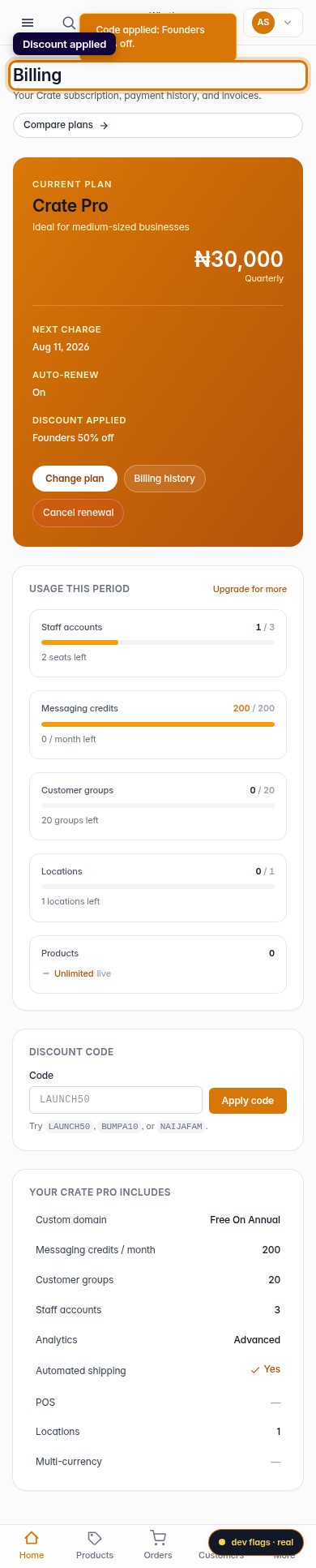The height and width of the screenshot is (1568, 316).
Task: Click the Founders 50% off discount text
Action: pyautogui.click(x=73, y=438)
